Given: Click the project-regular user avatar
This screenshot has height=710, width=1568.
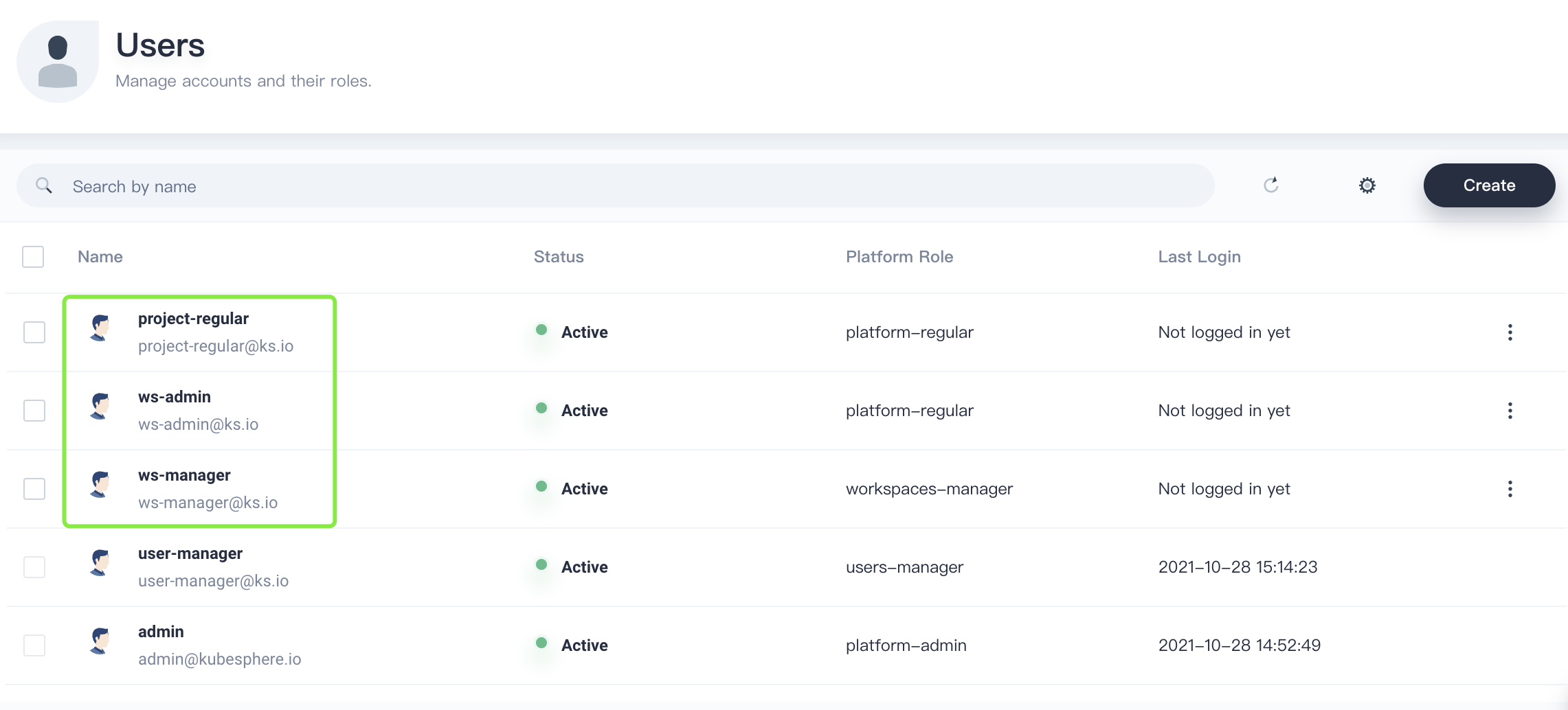Looking at the screenshot, I should coord(100,328).
